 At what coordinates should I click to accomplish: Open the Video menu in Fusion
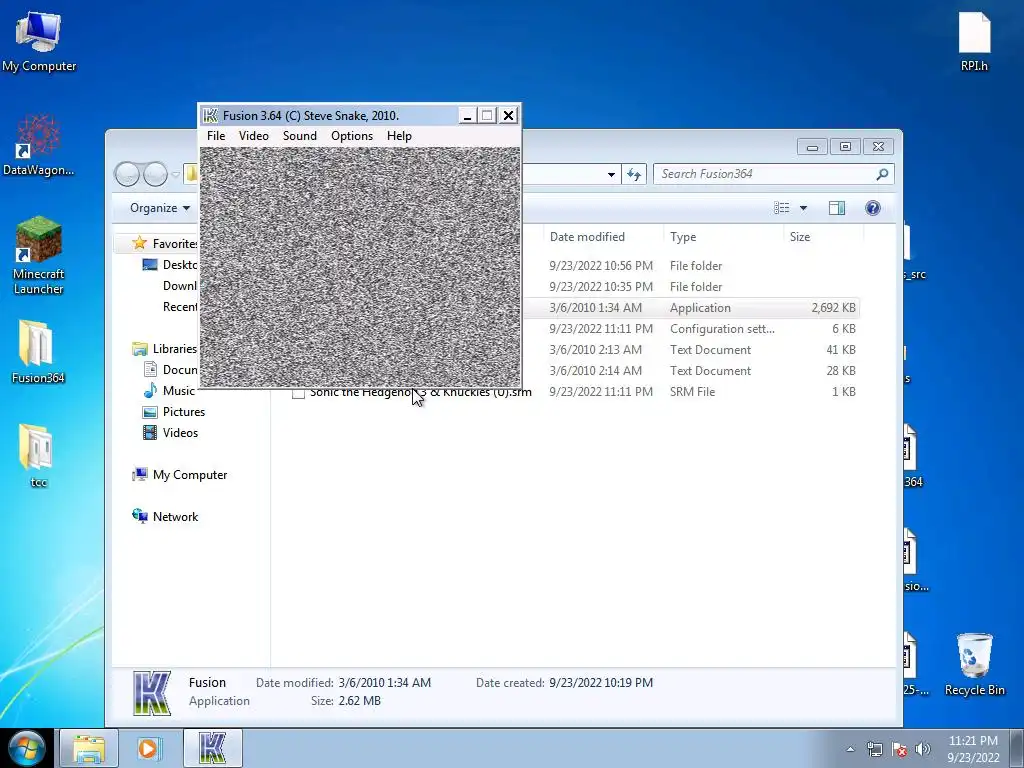pos(253,136)
